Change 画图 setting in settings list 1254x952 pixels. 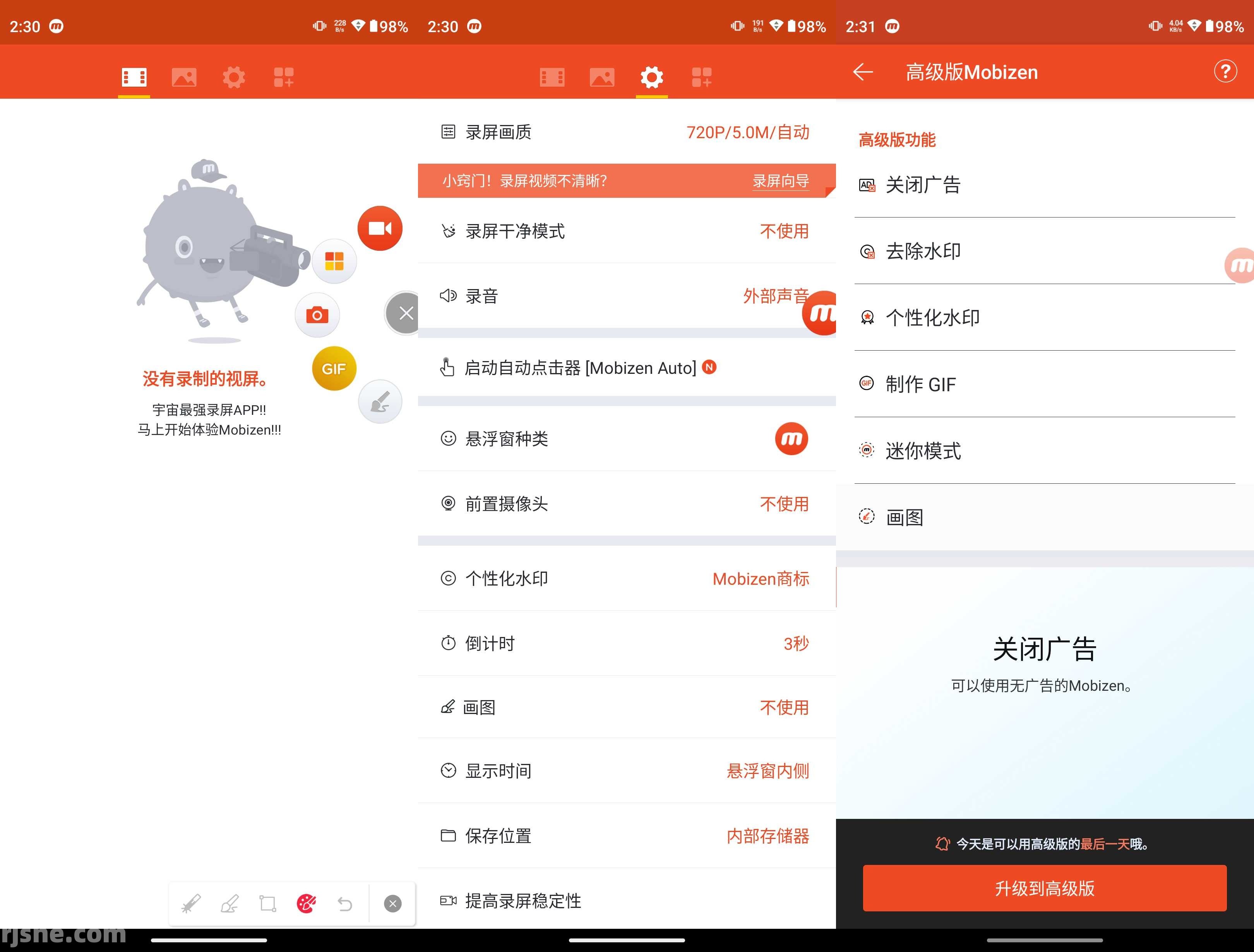click(x=627, y=707)
